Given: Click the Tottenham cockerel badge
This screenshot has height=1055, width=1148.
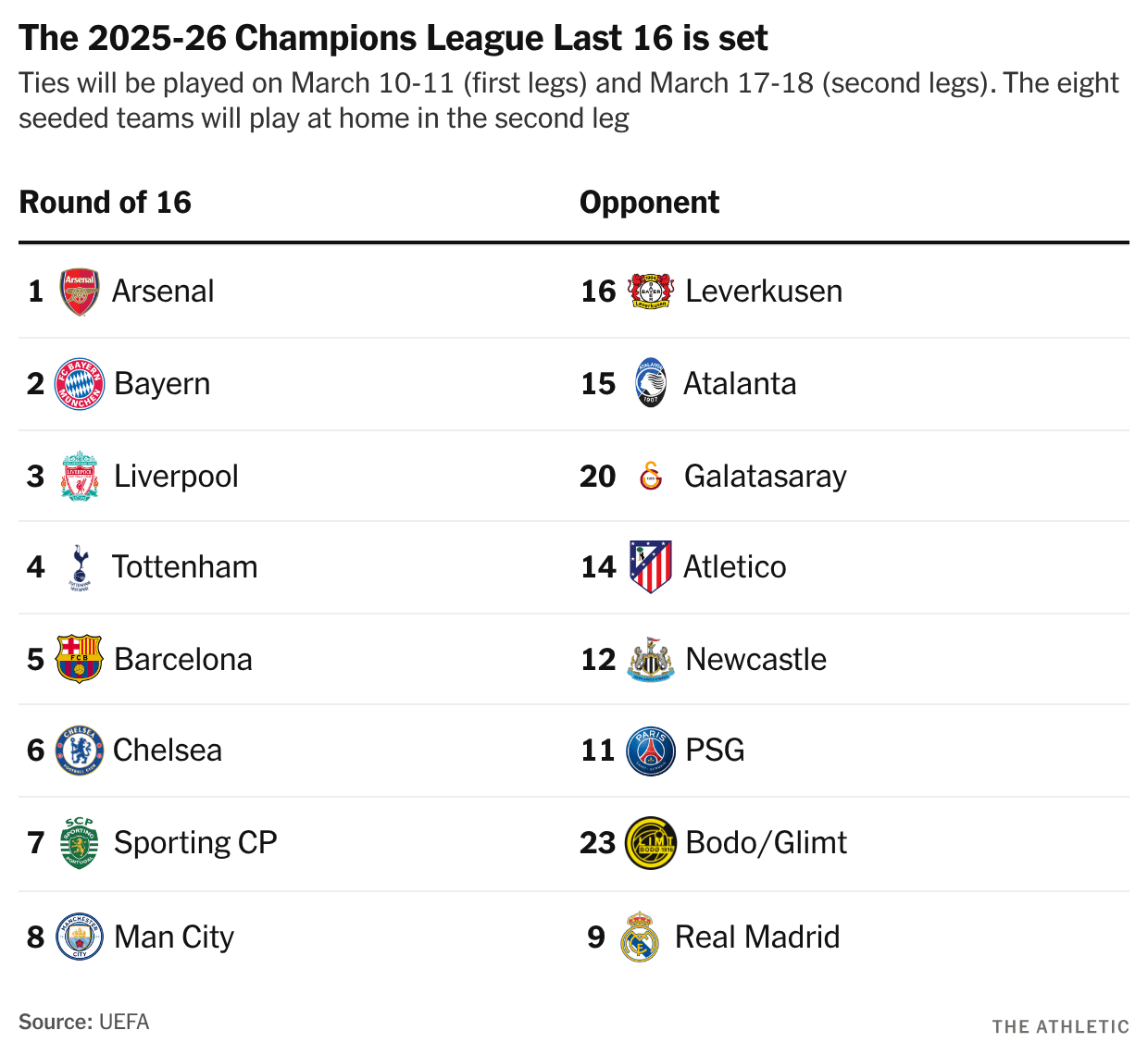Looking at the screenshot, I should (x=80, y=567).
